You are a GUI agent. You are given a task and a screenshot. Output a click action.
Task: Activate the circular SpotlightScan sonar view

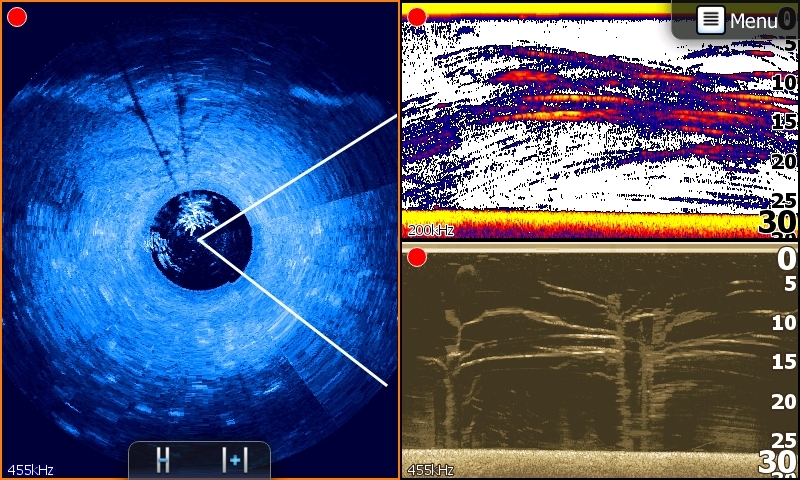pyautogui.click(x=199, y=240)
